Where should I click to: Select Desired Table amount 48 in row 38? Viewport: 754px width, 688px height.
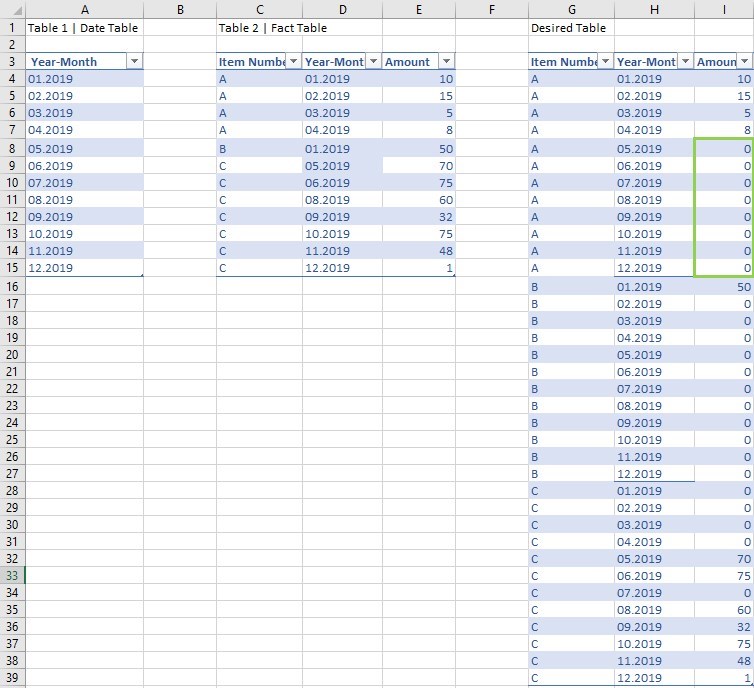pyautogui.click(x=724, y=661)
